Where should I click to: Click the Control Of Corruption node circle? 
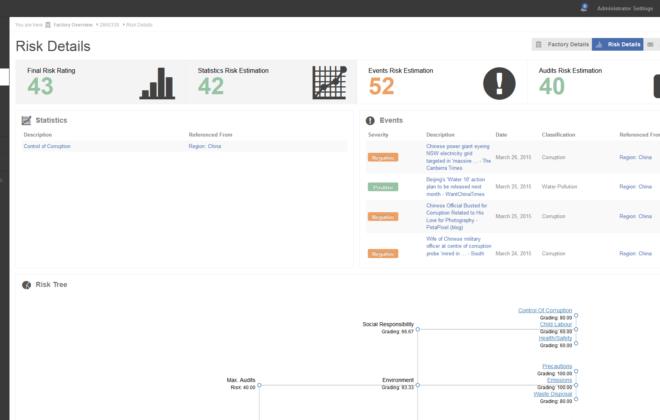(576, 315)
